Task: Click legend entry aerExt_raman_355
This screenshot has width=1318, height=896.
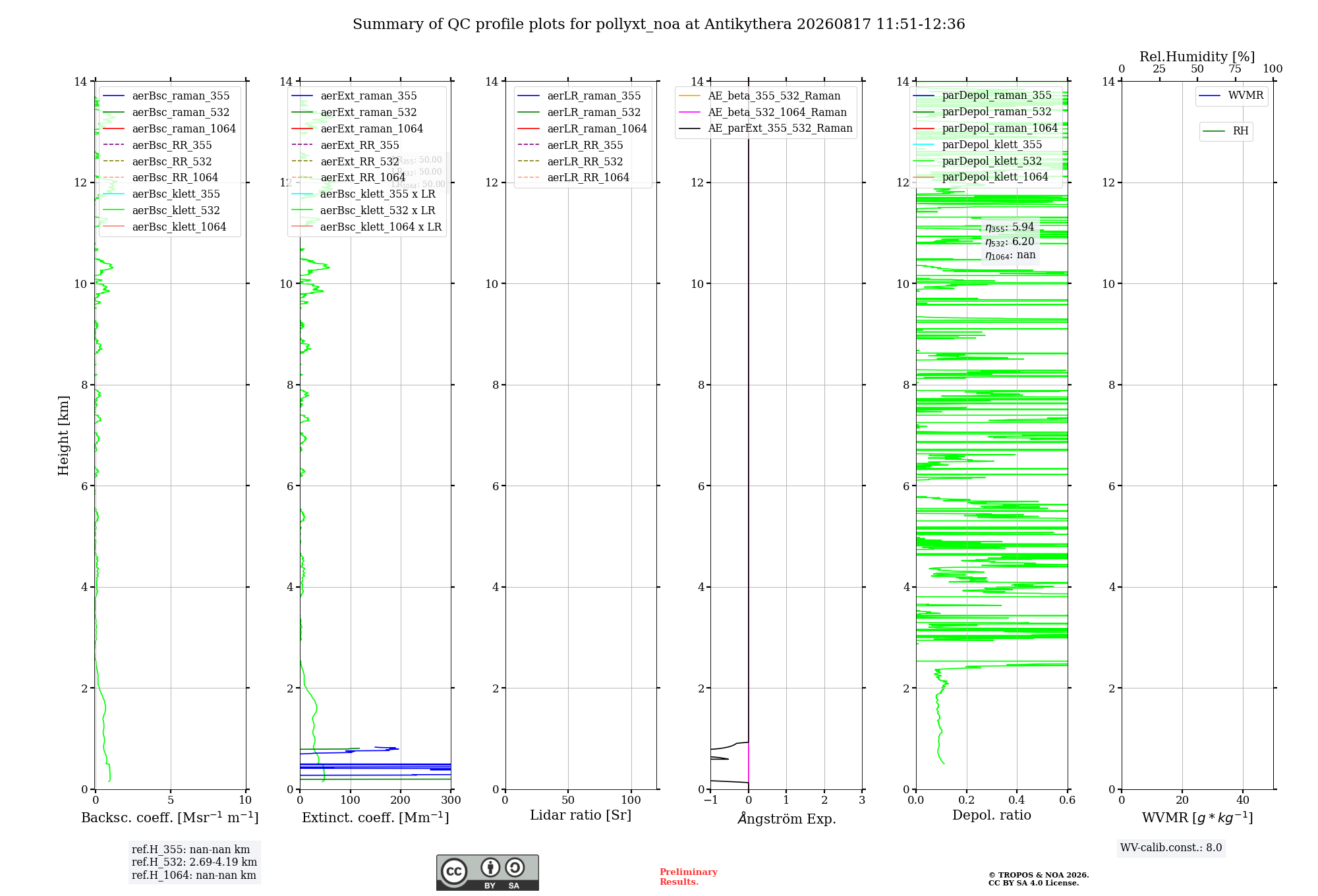Action: (355, 96)
